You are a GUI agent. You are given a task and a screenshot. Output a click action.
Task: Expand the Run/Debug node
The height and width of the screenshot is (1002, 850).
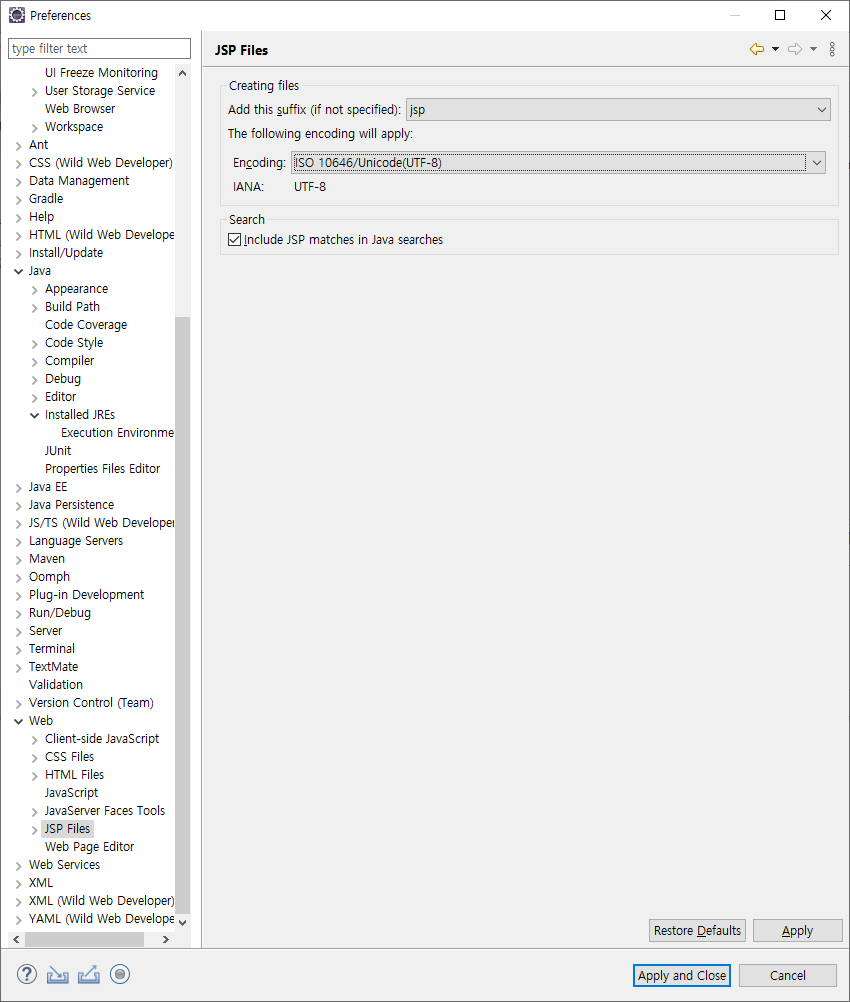[19, 613]
